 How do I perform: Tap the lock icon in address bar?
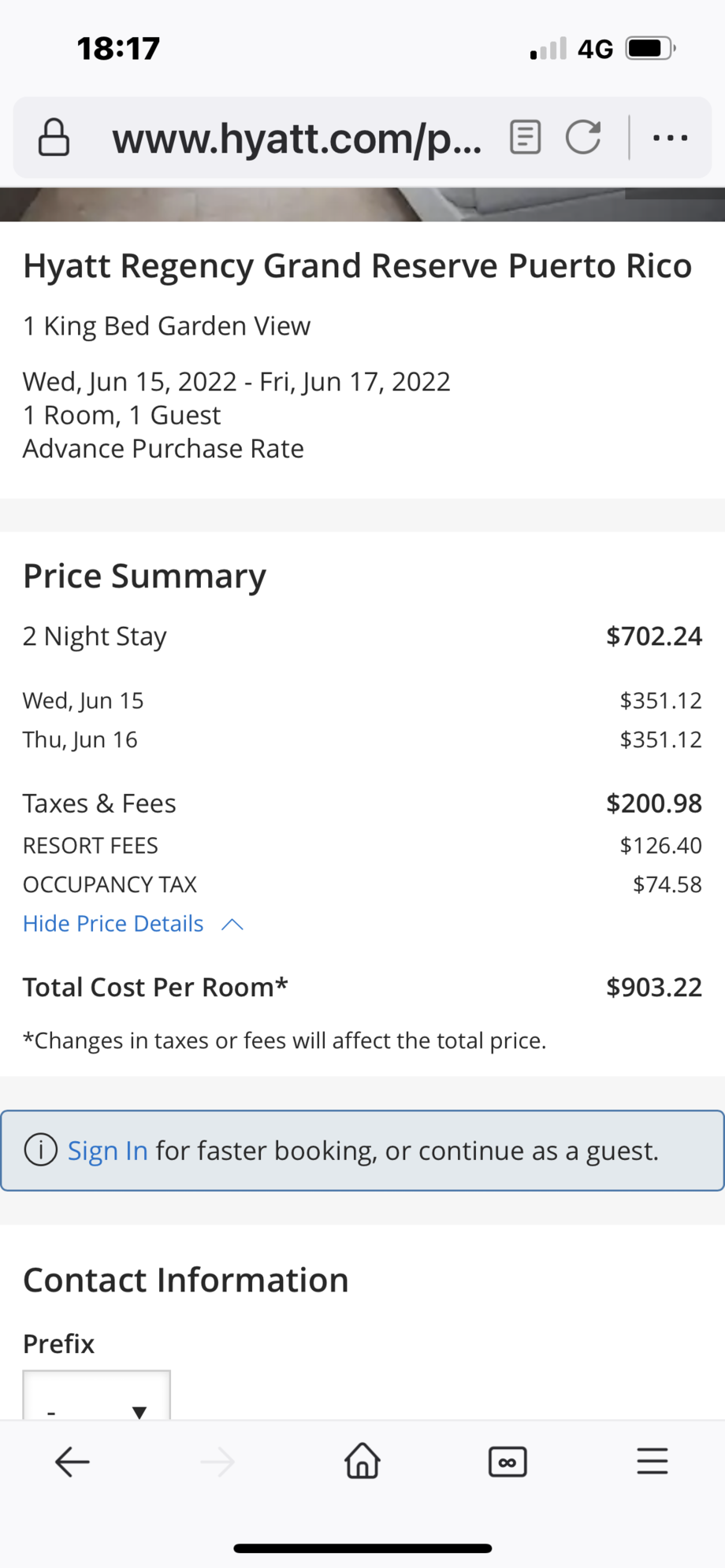54,138
